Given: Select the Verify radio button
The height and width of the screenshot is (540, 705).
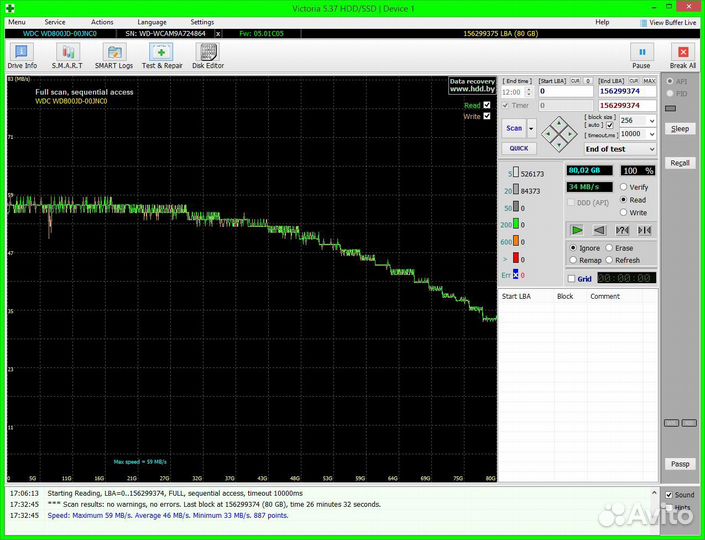Looking at the screenshot, I should [625, 187].
